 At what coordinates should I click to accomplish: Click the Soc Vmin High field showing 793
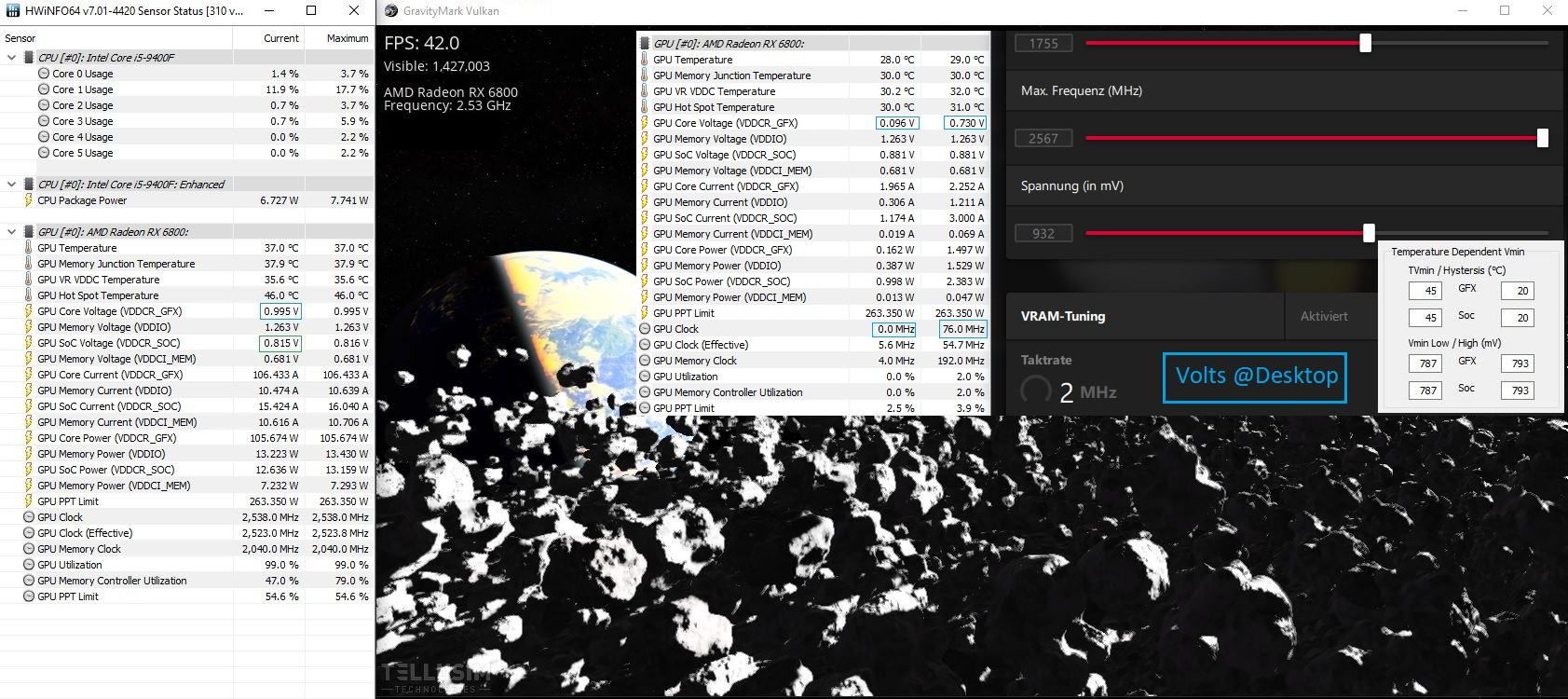pyautogui.click(x=1518, y=391)
